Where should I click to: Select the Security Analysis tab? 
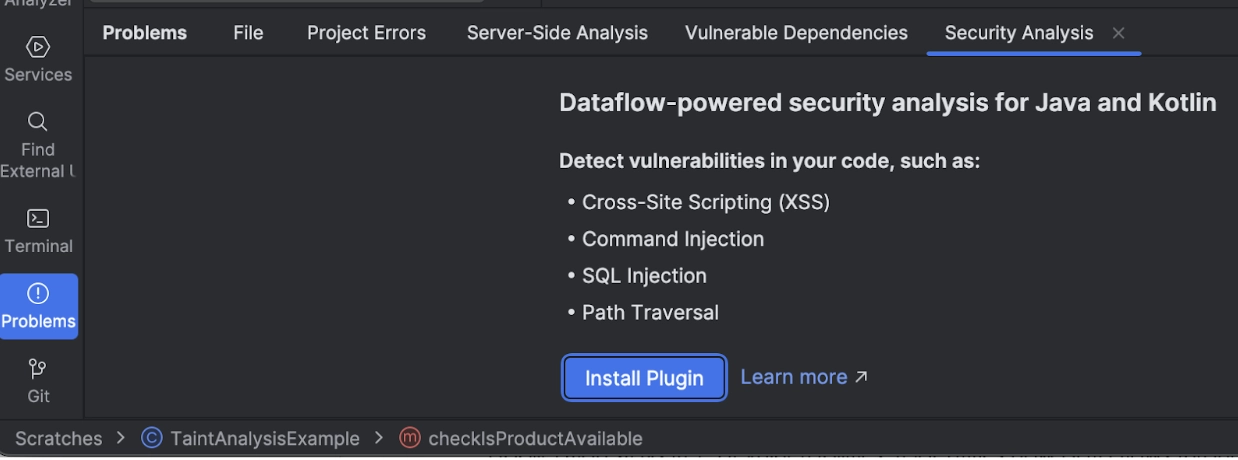(x=1019, y=33)
